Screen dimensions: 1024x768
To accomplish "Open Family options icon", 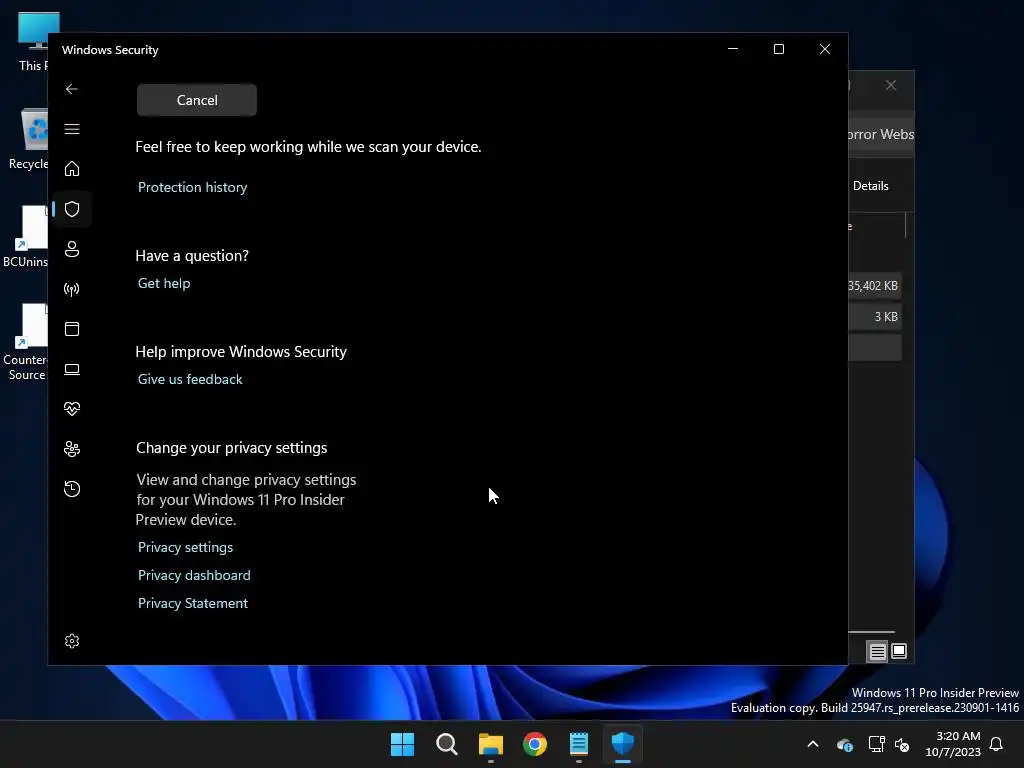I will [x=72, y=449].
